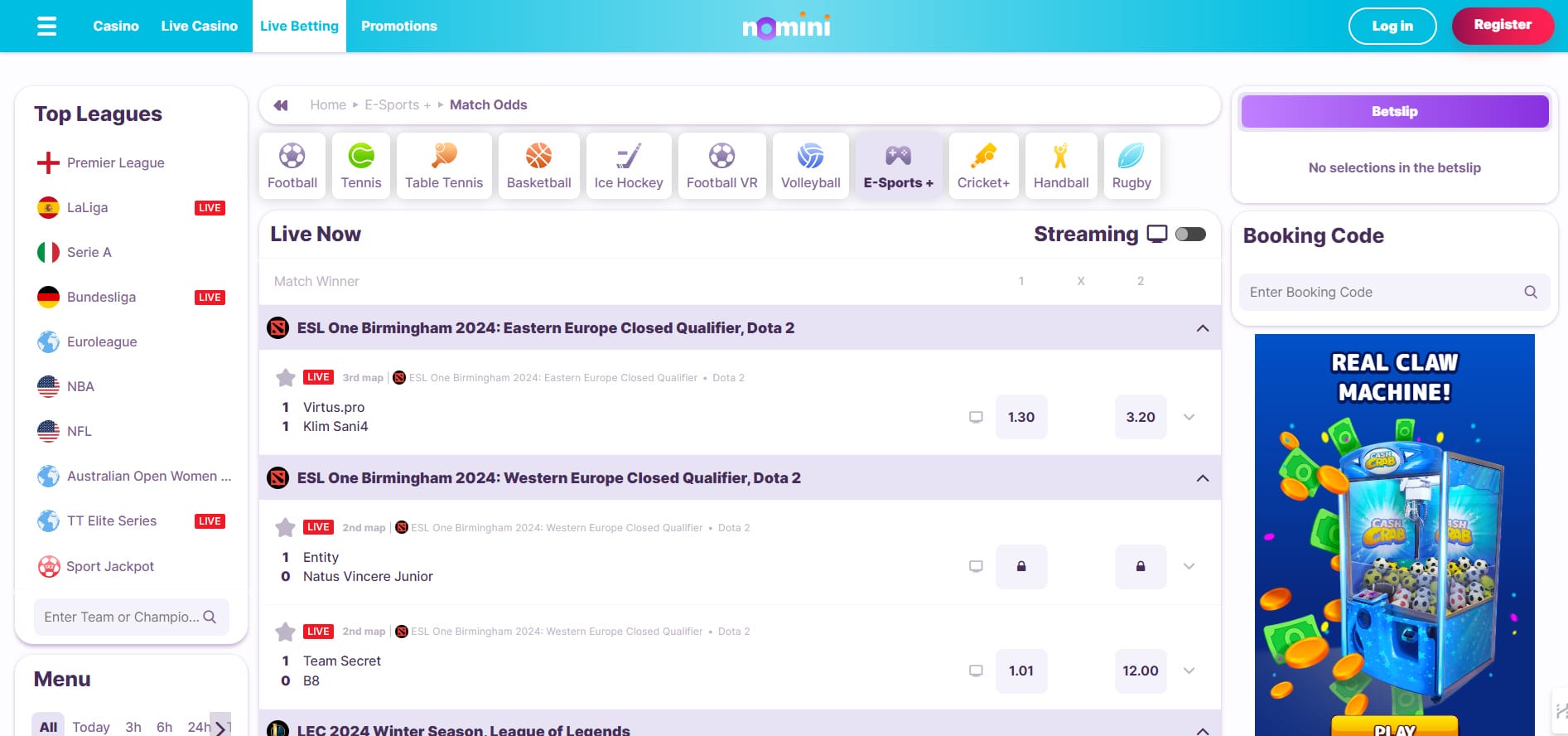This screenshot has width=1568, height=736.
Task: Click the team search magnifier icon
Action: [x=210, y=617]
